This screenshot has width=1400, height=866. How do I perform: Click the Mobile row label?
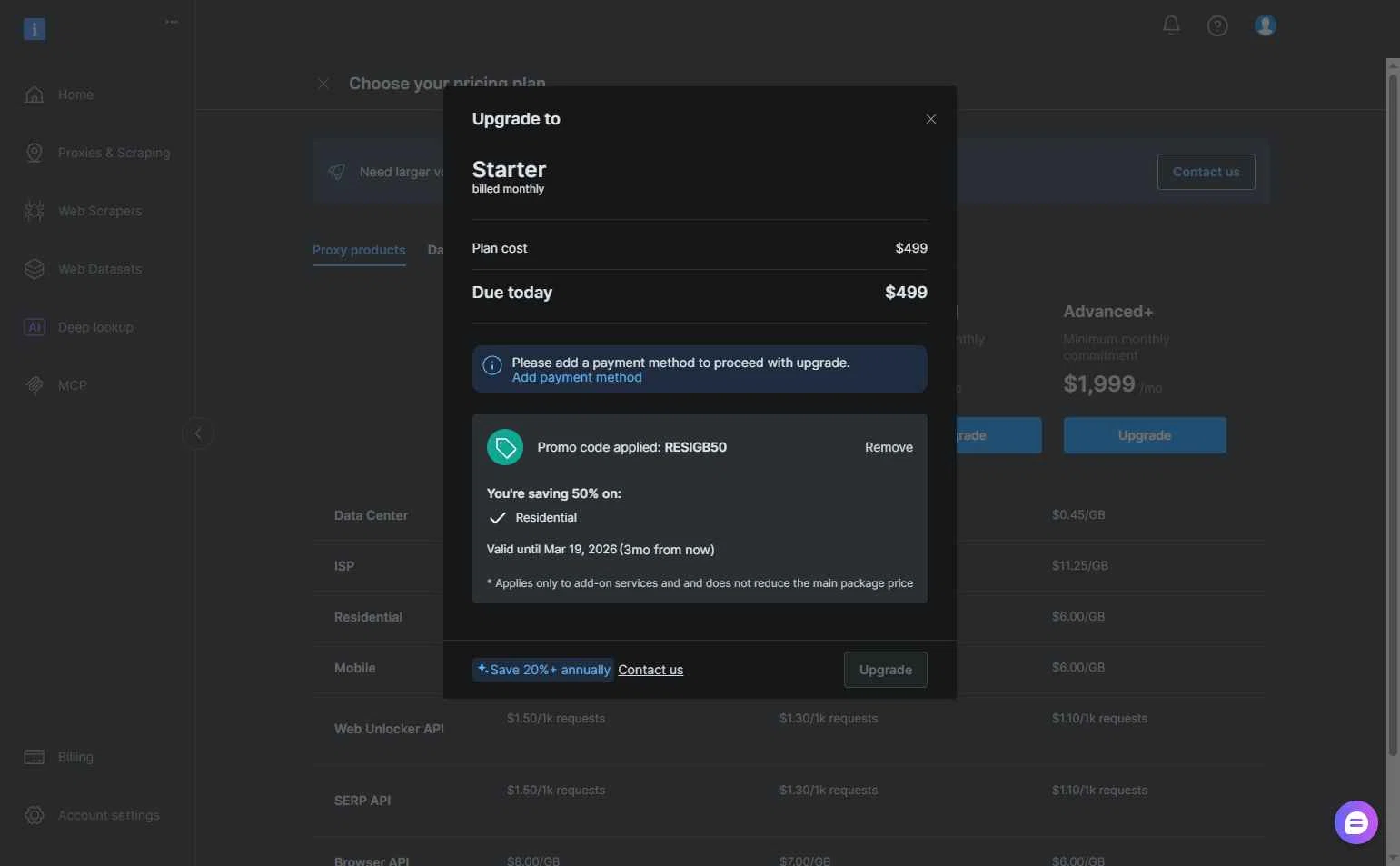(354, 668)
